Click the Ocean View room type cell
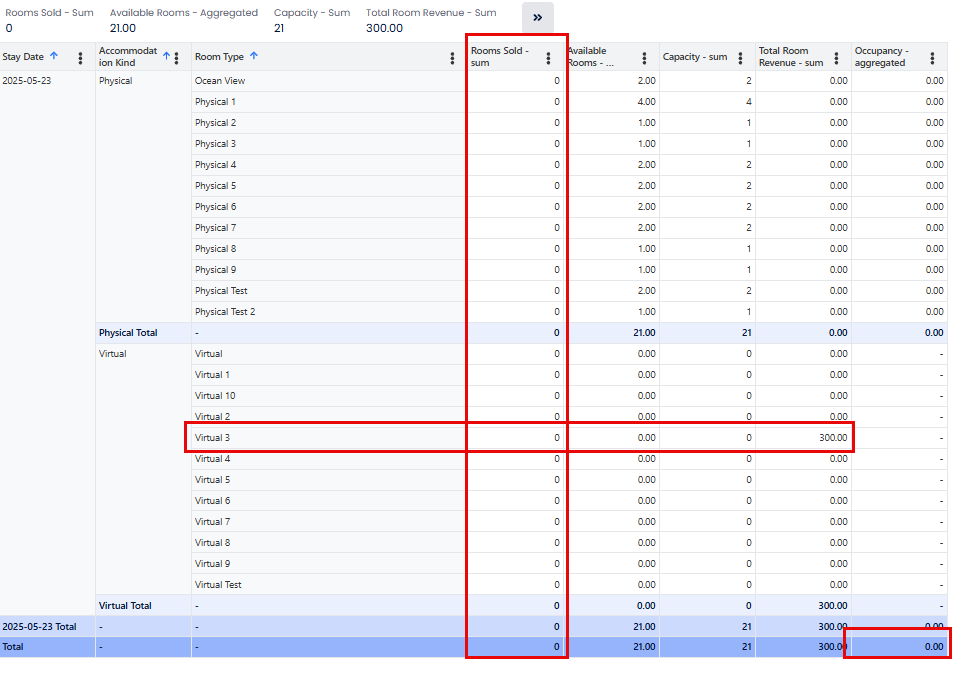This screenshot has height=673, width=959. (220, 81)
